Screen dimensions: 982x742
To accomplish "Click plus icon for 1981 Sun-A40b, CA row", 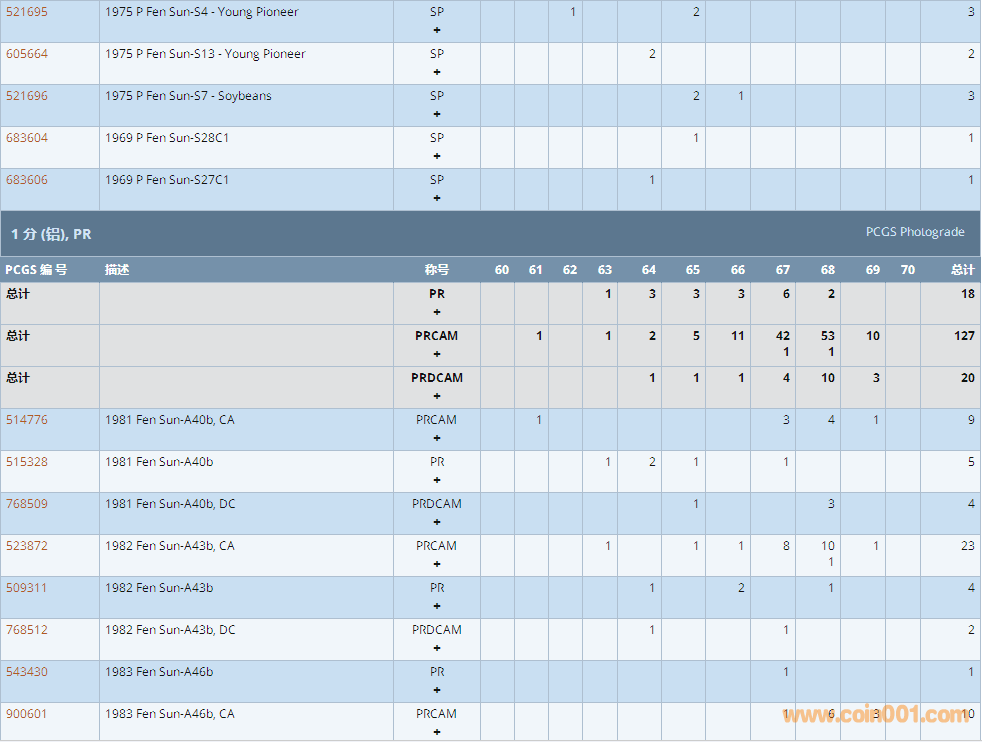I will (x=437, y=438).
